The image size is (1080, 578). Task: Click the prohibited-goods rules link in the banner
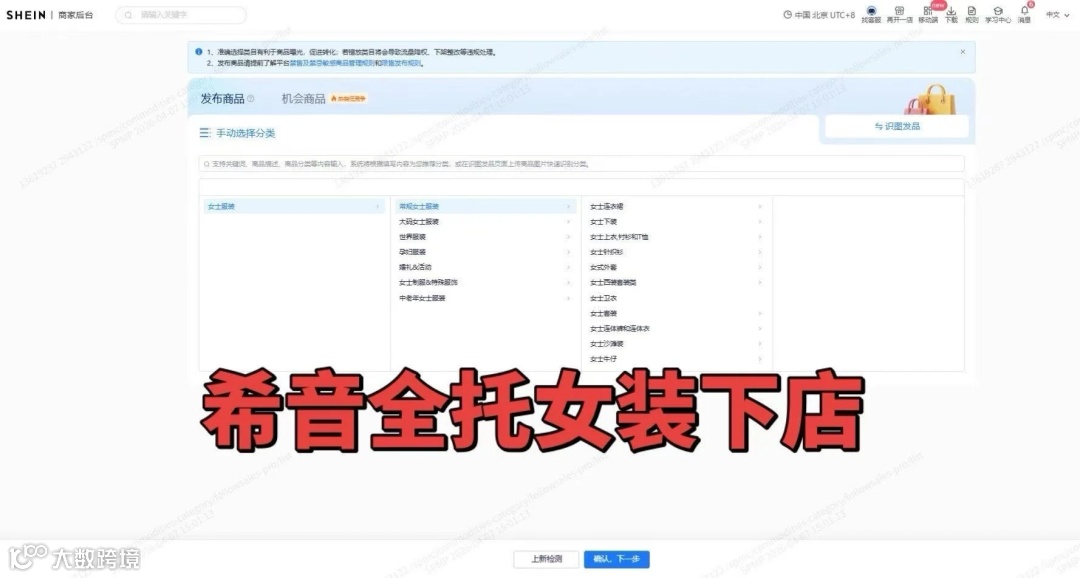[x=332, y=63]
